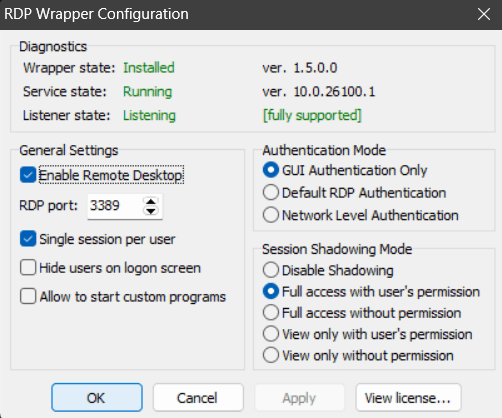Toggle the Enable Remote Desktop checkbox
Image resolution: width=502 pixels, height=418 pixels.
(28, 175)
